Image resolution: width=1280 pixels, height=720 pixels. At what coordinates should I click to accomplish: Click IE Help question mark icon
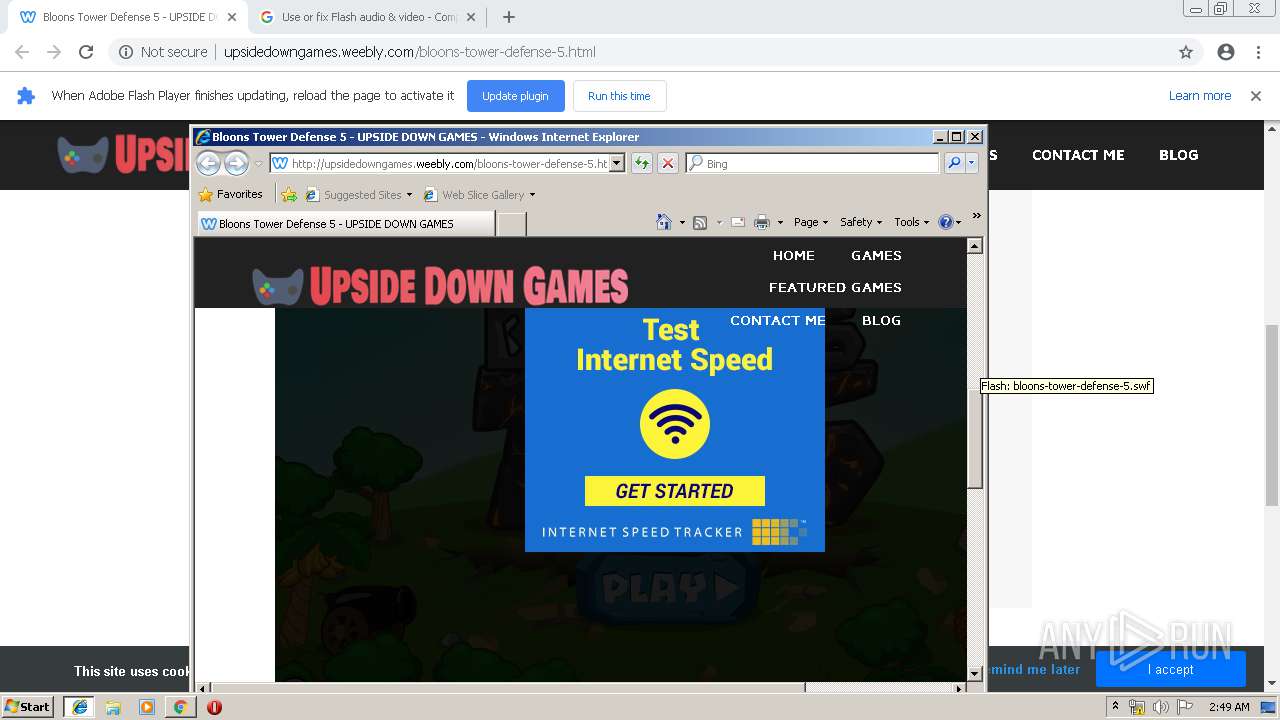[x=946, y=222]
